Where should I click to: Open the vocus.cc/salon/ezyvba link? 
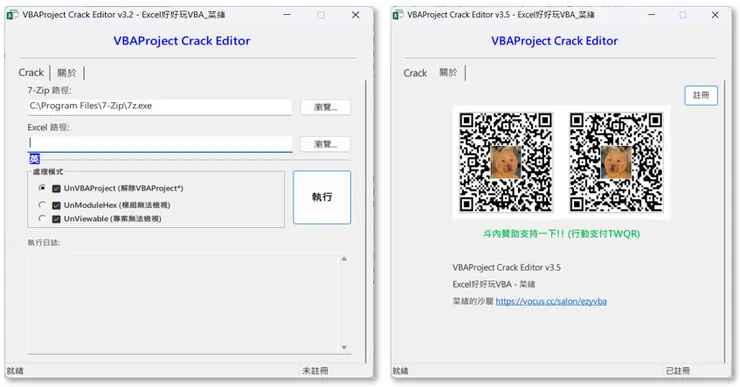pyautogui.click(x=551, y=301)
